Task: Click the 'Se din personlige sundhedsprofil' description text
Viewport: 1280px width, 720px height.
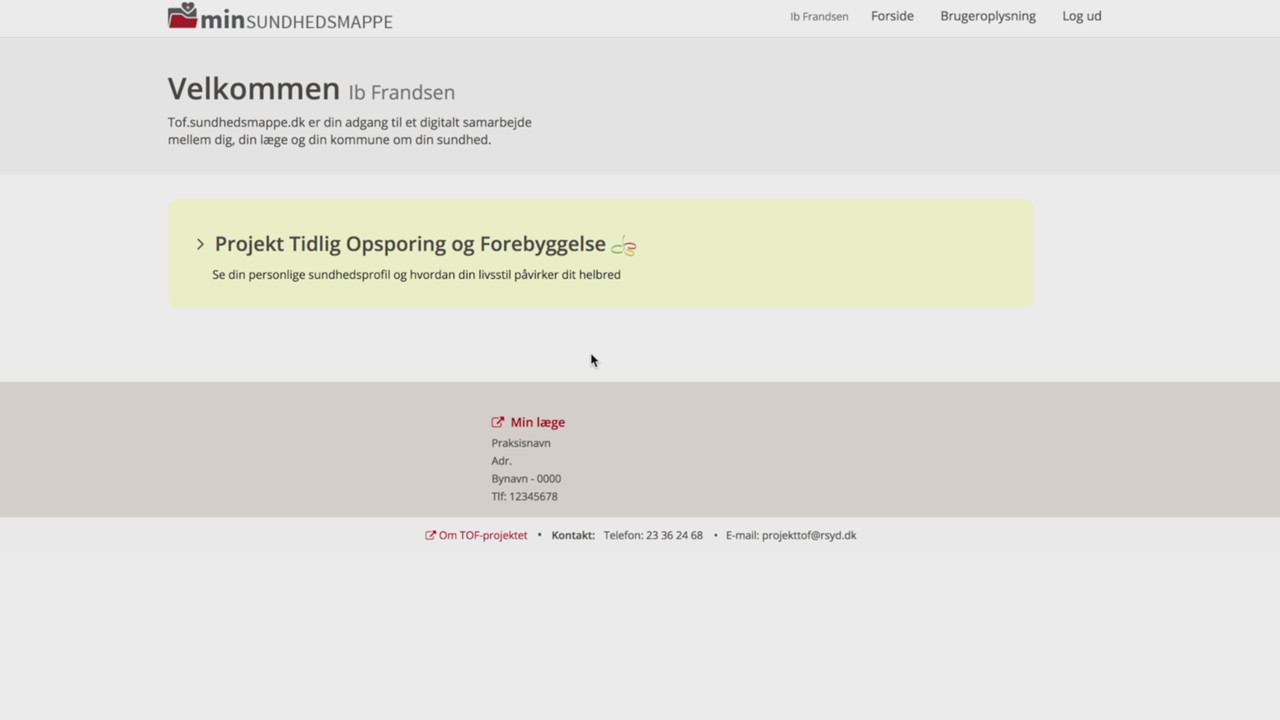Action: (x=416, y=275)
